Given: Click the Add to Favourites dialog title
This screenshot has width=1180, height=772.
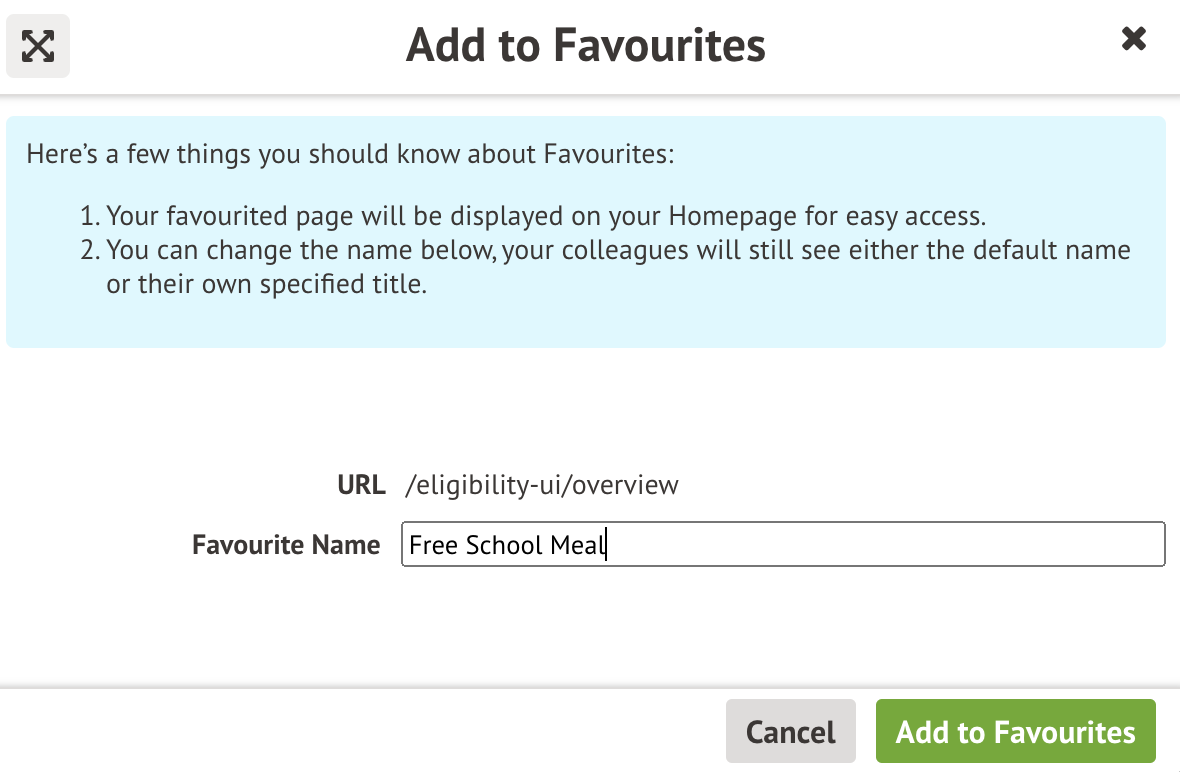Looking at the screenshot, I should 586,45.
